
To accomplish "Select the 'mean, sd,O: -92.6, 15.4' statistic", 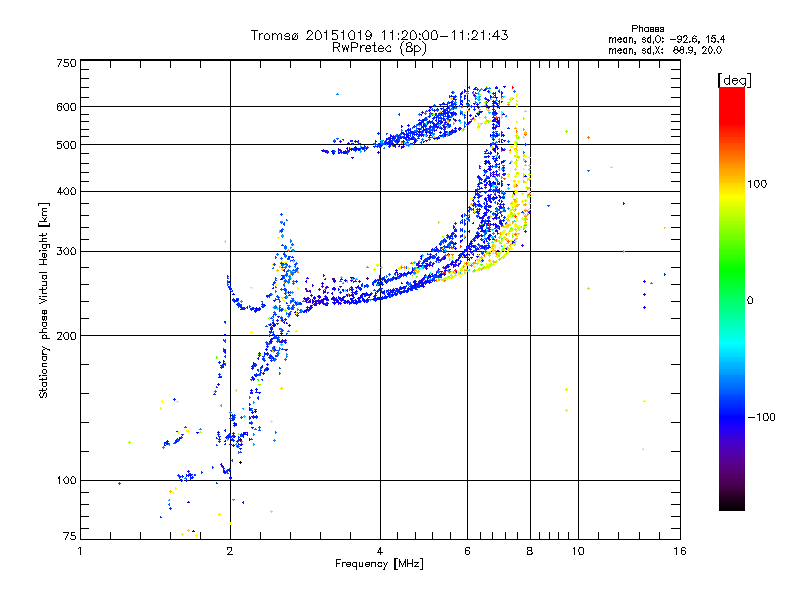I will pos(666,39).
